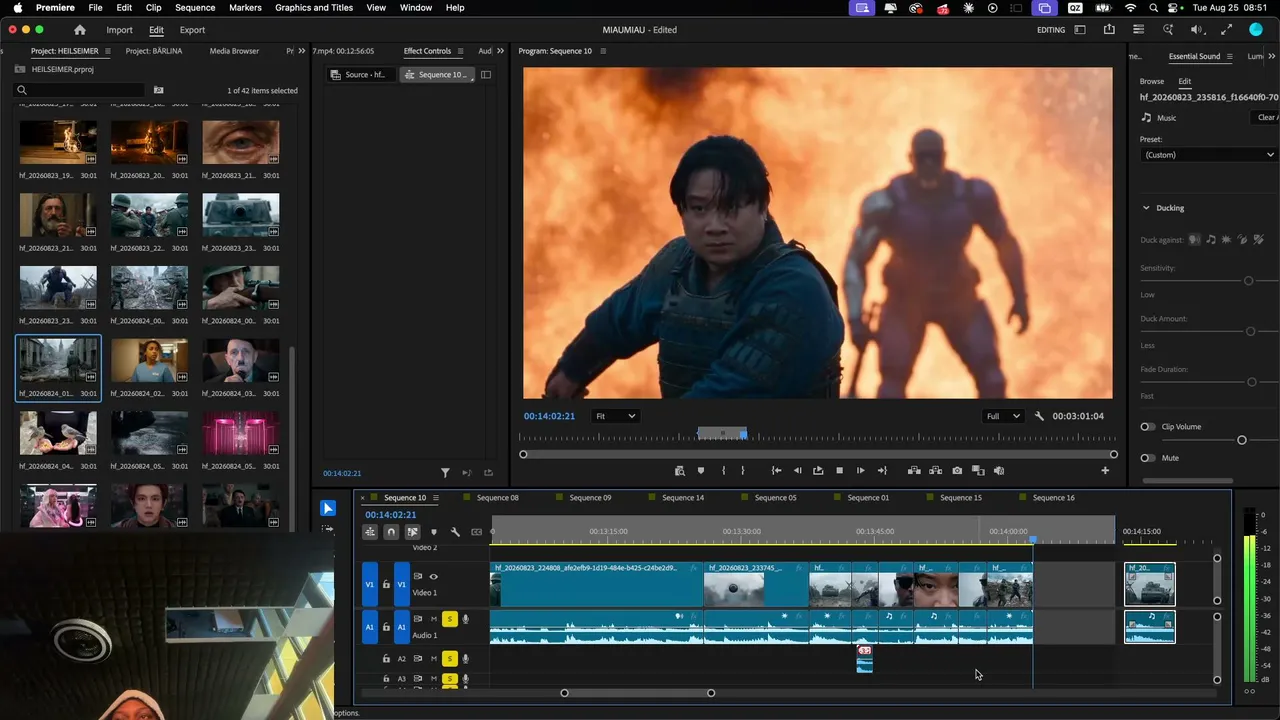Toggle Video 1 track output eye
Screen dimensions: 1280x720
point(433,576)
